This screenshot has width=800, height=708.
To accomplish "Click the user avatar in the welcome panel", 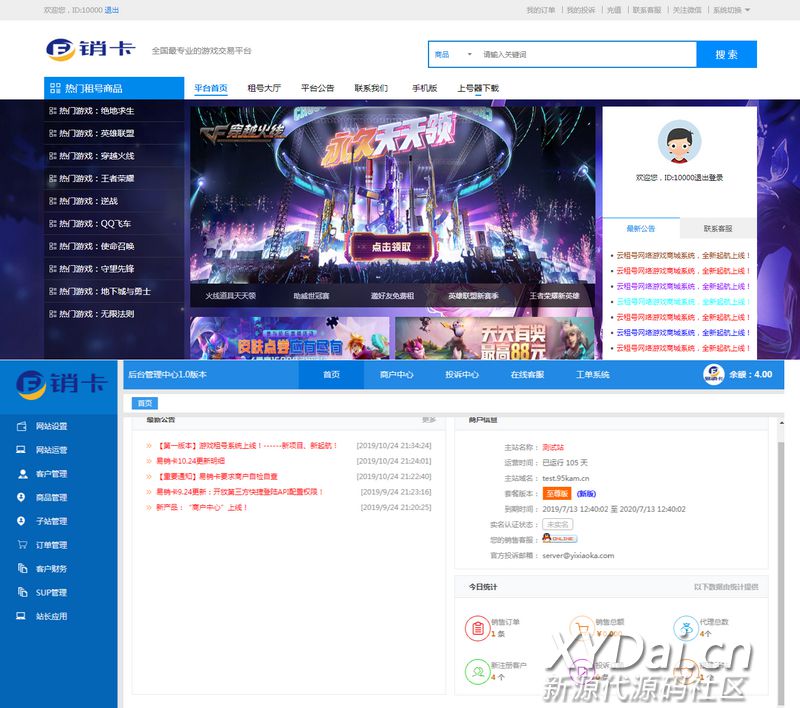I will (x=679, y=142).
